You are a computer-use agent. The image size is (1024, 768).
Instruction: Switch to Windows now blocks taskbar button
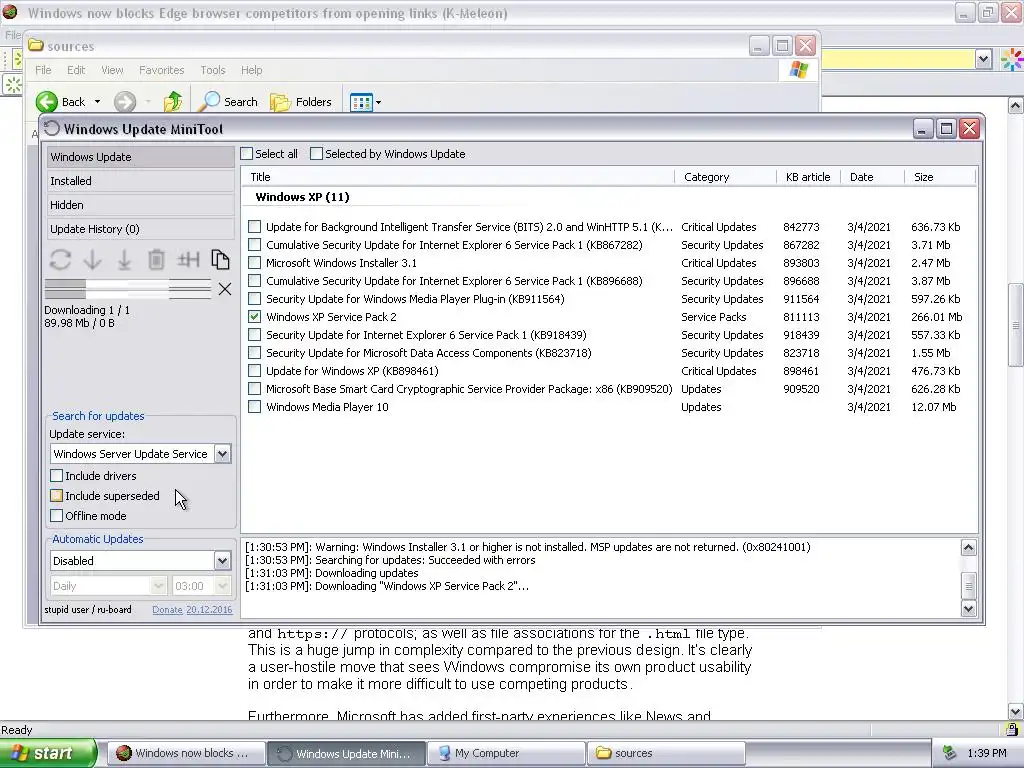tap(185, 753)
